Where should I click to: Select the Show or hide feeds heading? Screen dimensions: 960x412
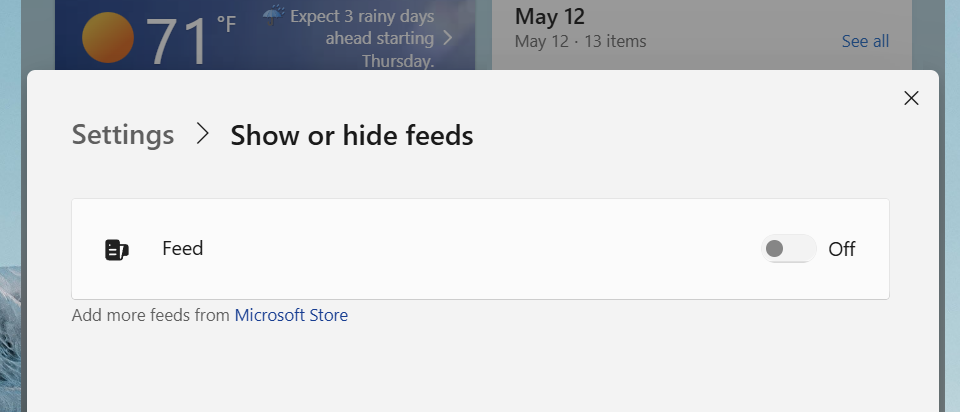click(352, 135)
